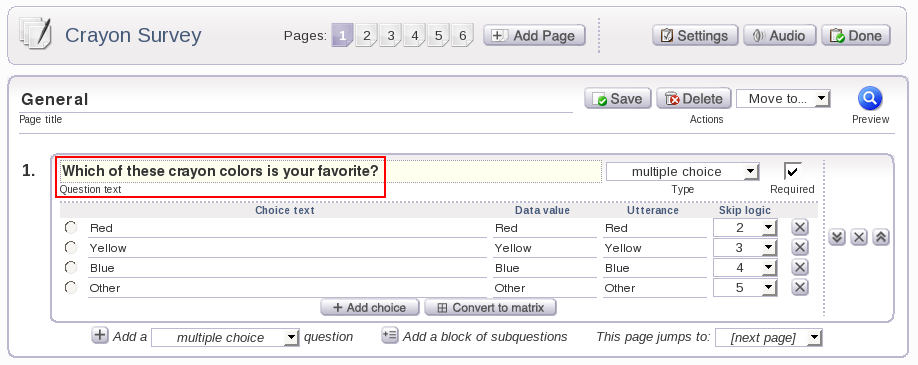Viewport: 918px width, 365px height.
Task: Move question down with double-chevron icon
Action: coord(837,237)
